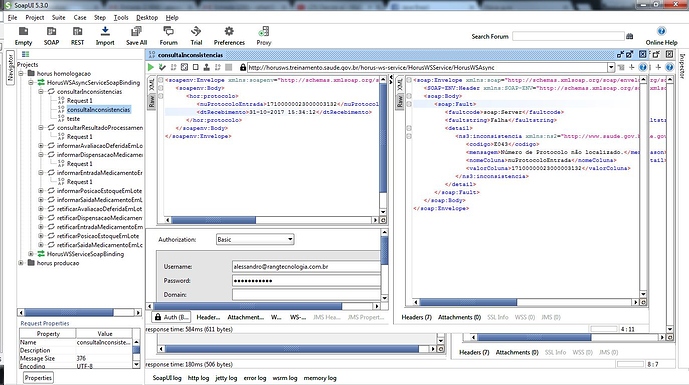
Task: Open the Headers (7) response tab
Action: (x=417, y=317)
